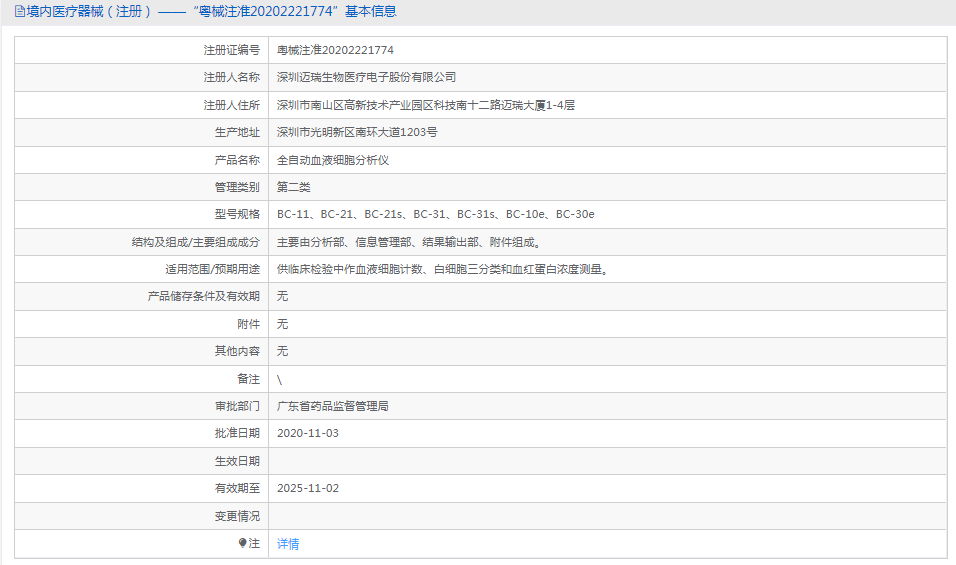Select structure text 主要由分析部、信息管理部
956x565 pixels.
pos(408,242)
